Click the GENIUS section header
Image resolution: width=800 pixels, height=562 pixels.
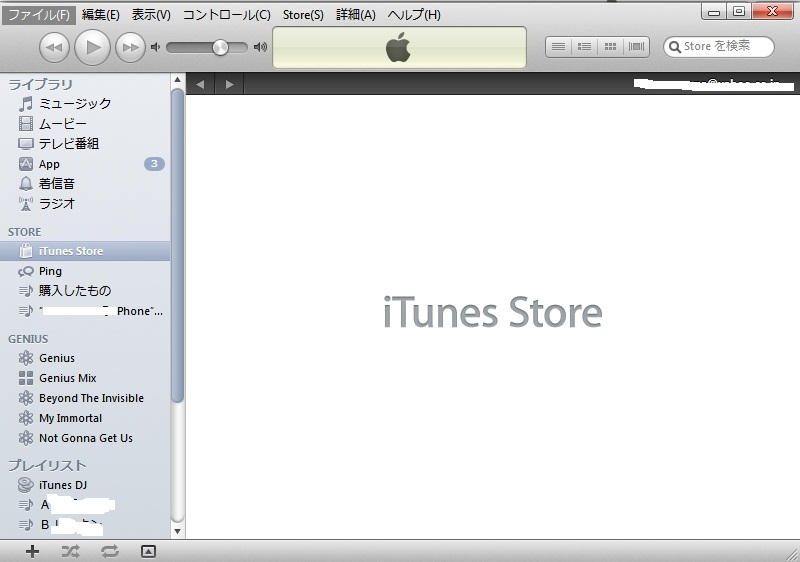pyautogui.click(x=28, y=339)
